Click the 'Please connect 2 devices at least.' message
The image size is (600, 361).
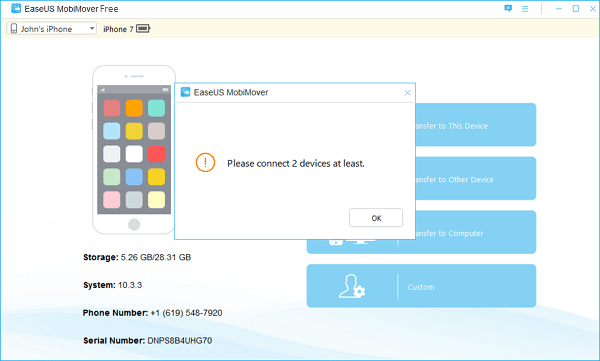click(x=296, y=163)
